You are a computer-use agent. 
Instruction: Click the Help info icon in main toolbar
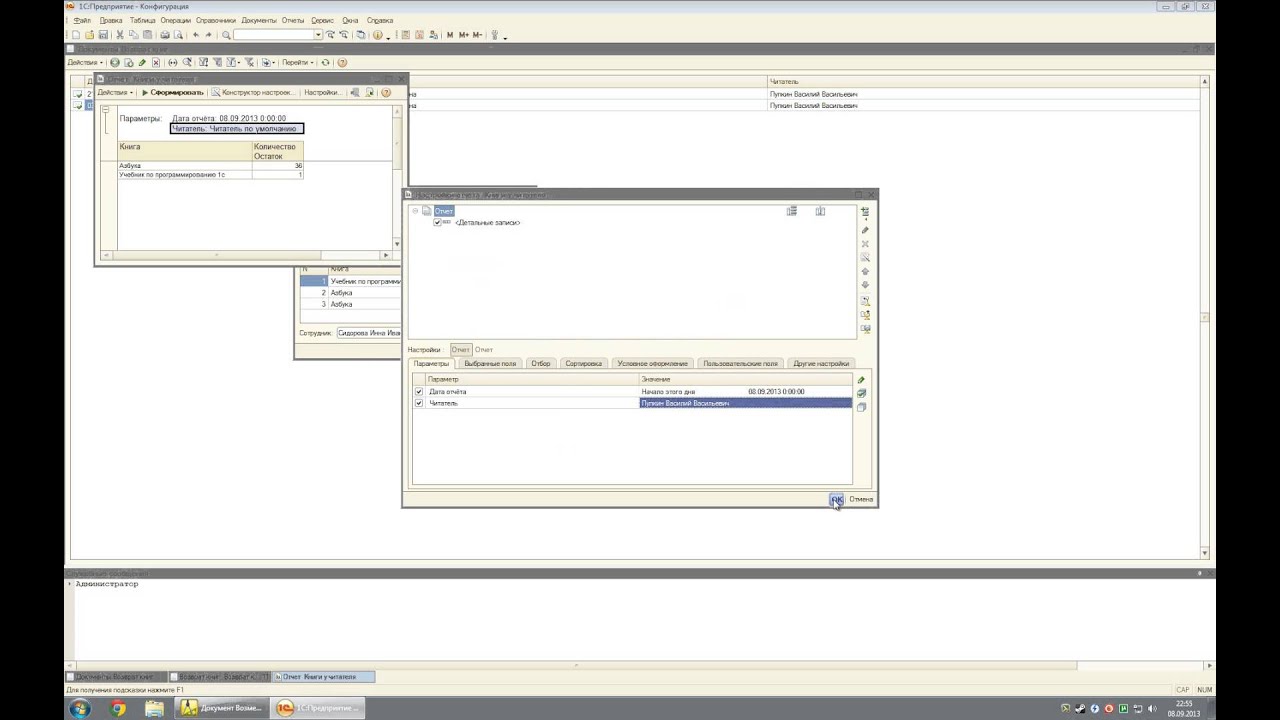[377, 35]
